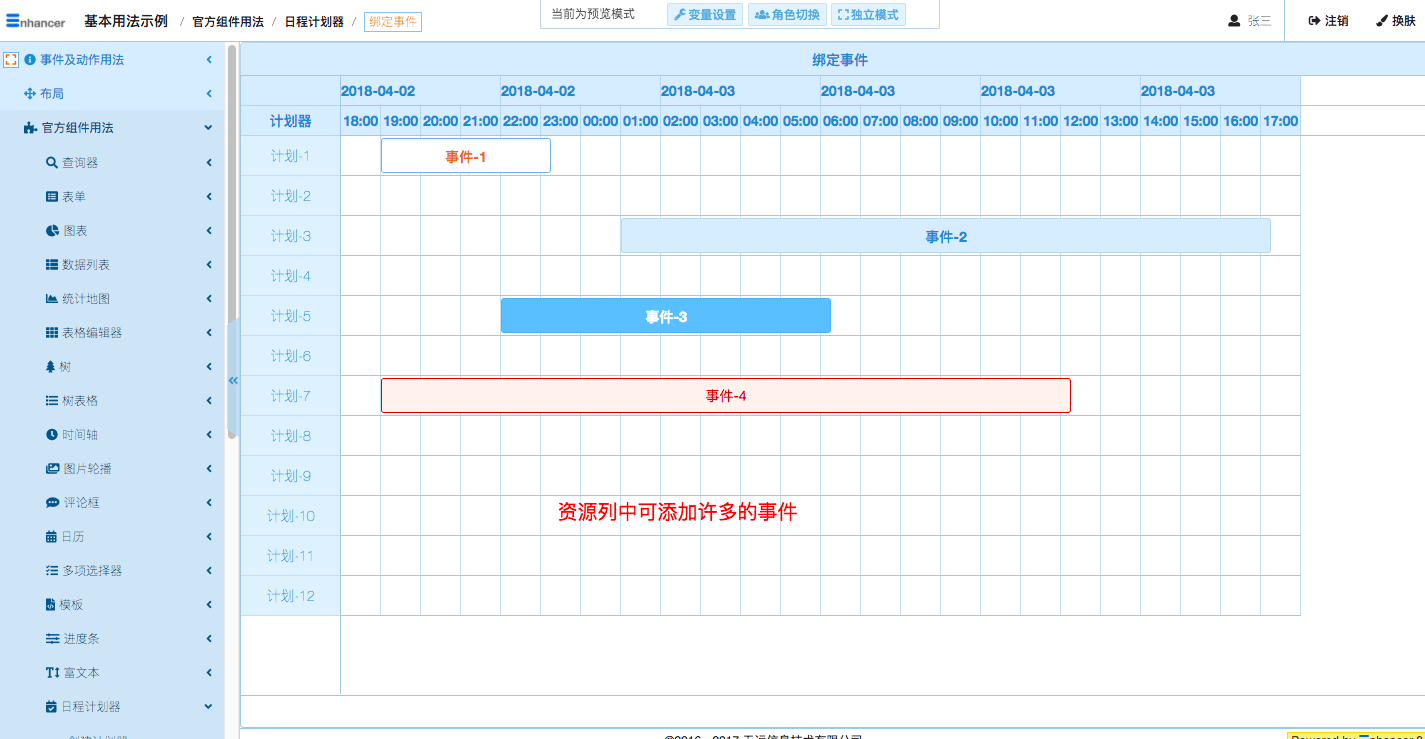The image size is (1425, 739).
Task: Collapse the 官方组件用法 section
Action: (208, 128)
